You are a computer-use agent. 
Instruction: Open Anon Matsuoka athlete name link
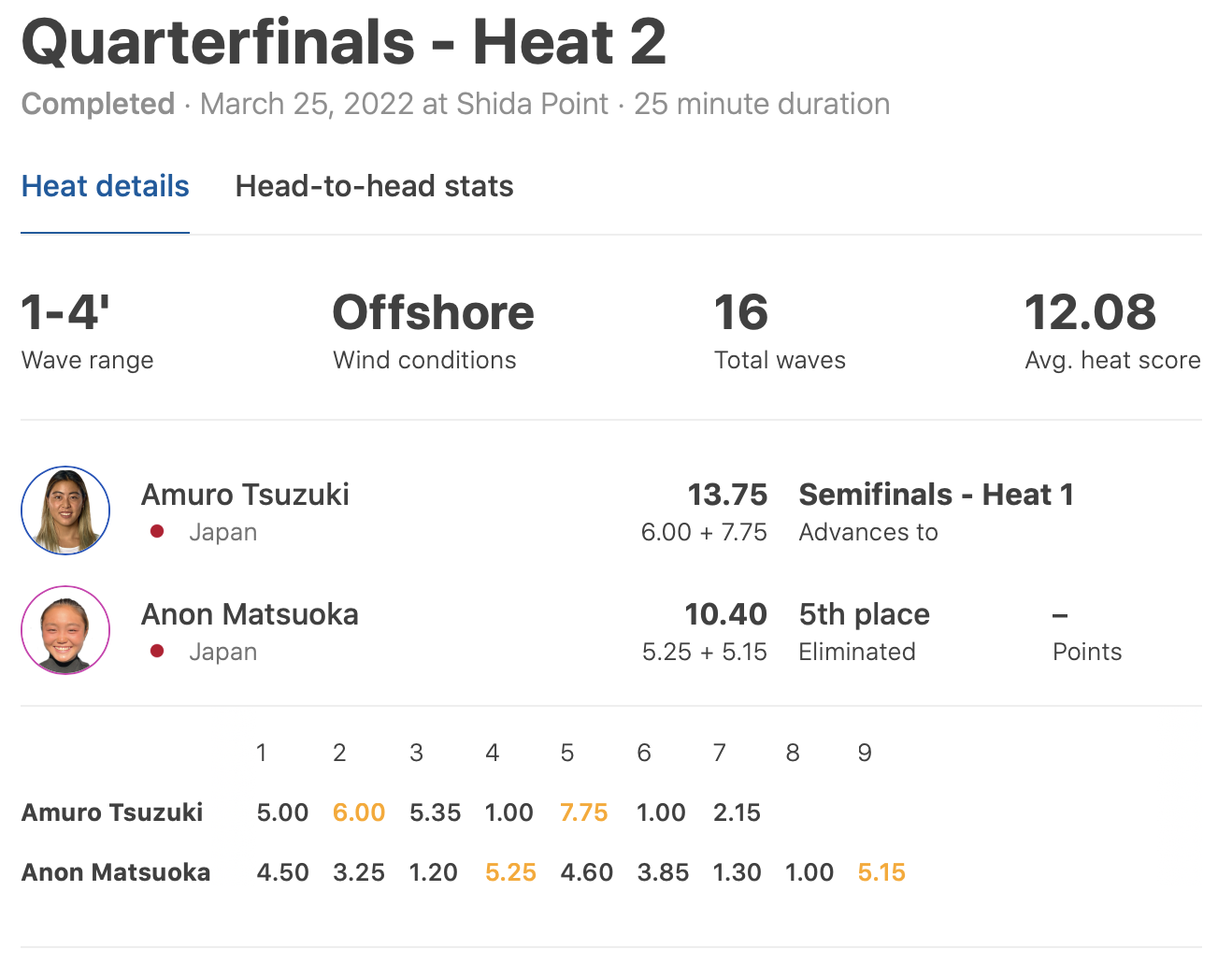(250, 614)
